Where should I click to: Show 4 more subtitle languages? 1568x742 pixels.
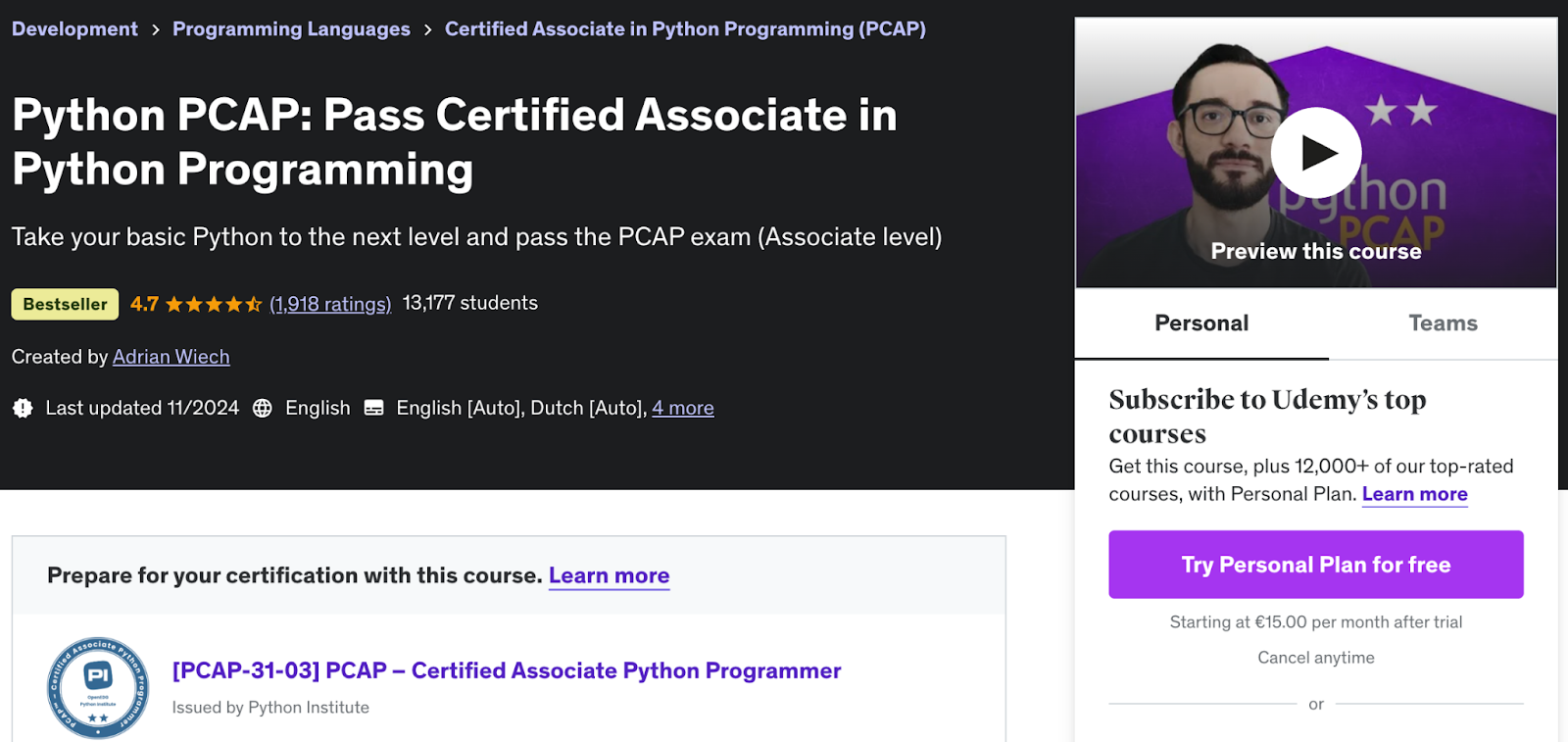pos(683,408)
